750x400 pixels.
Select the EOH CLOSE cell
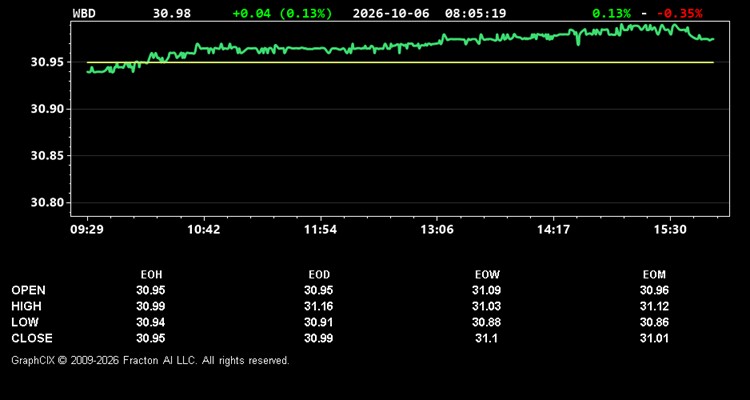(151, 338)
